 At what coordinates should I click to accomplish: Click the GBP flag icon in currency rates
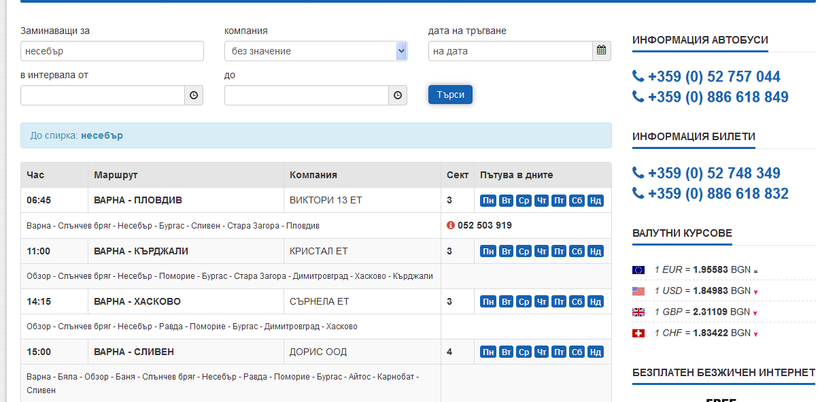point(639,312)
